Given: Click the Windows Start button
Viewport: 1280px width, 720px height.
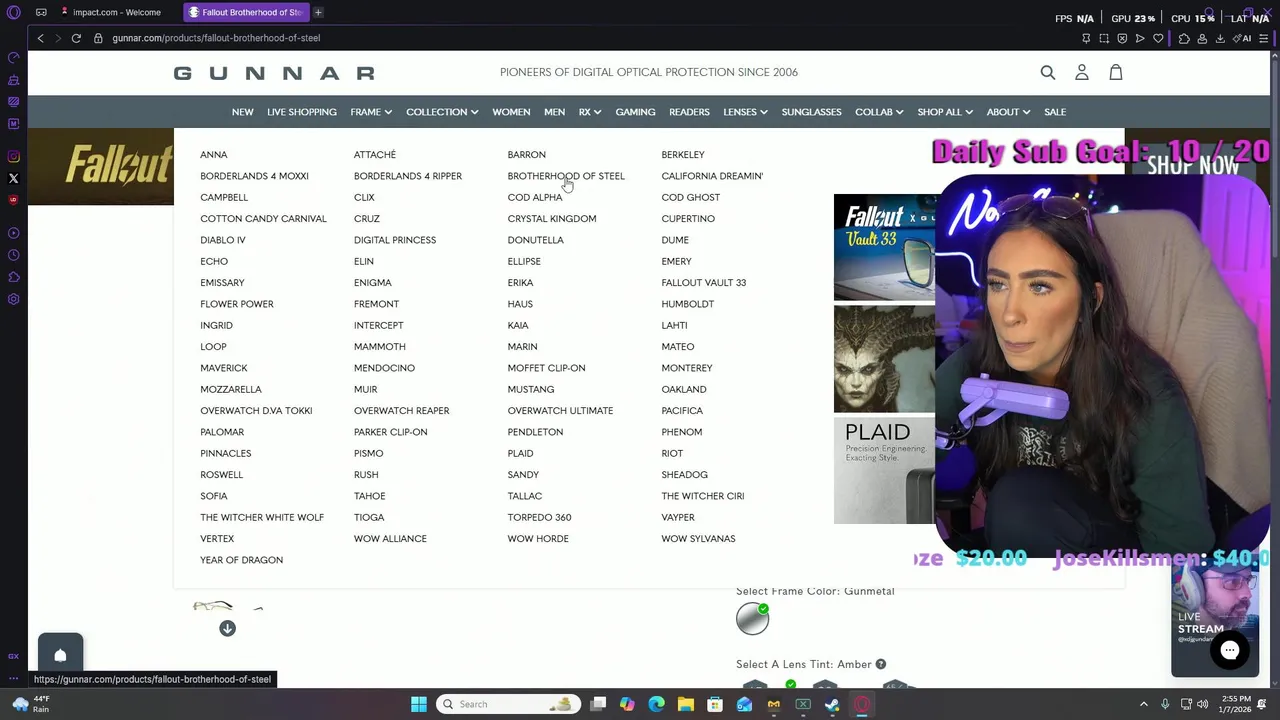Looking at the screenshot, I should [x=419, y=704].
